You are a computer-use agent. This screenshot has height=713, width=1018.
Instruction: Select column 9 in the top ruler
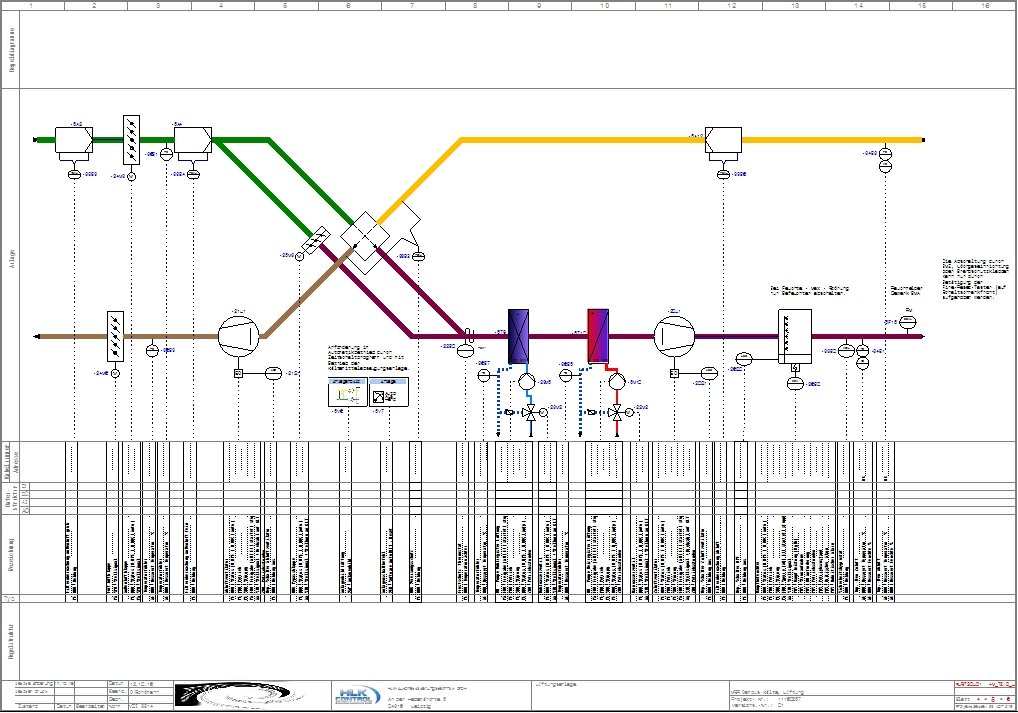[x=540, y=5]
